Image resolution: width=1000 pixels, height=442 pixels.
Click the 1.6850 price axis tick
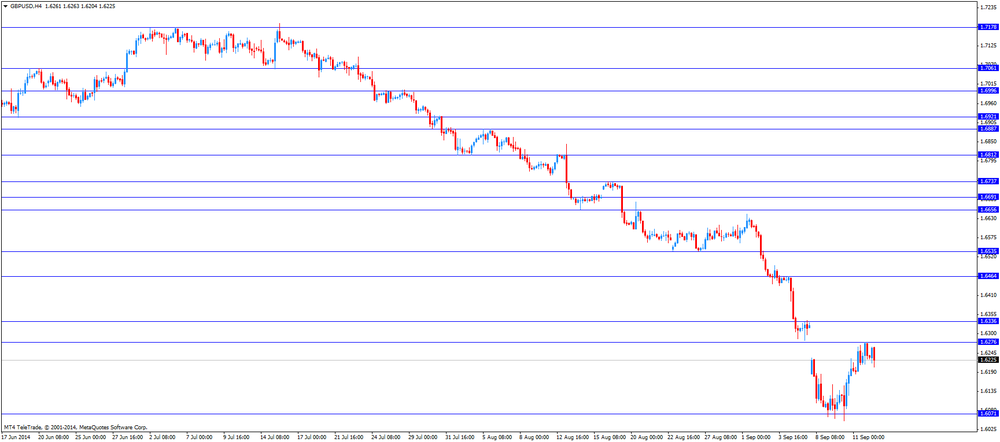[988, 141]
